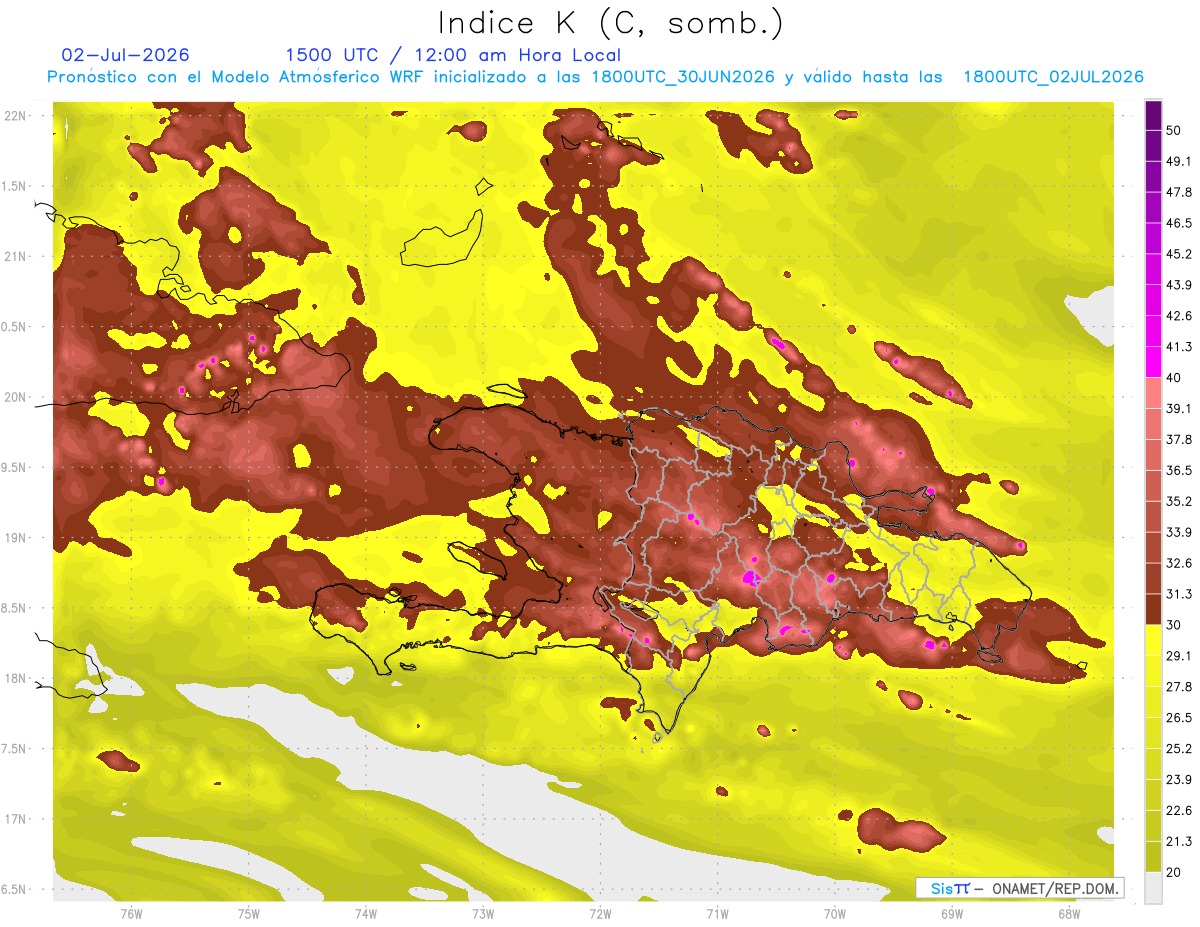This screenshot has width=1200, height=927.
Task: Pick the magenta swatch between 40 and 41.3
Action: [x=1153, y=362]
